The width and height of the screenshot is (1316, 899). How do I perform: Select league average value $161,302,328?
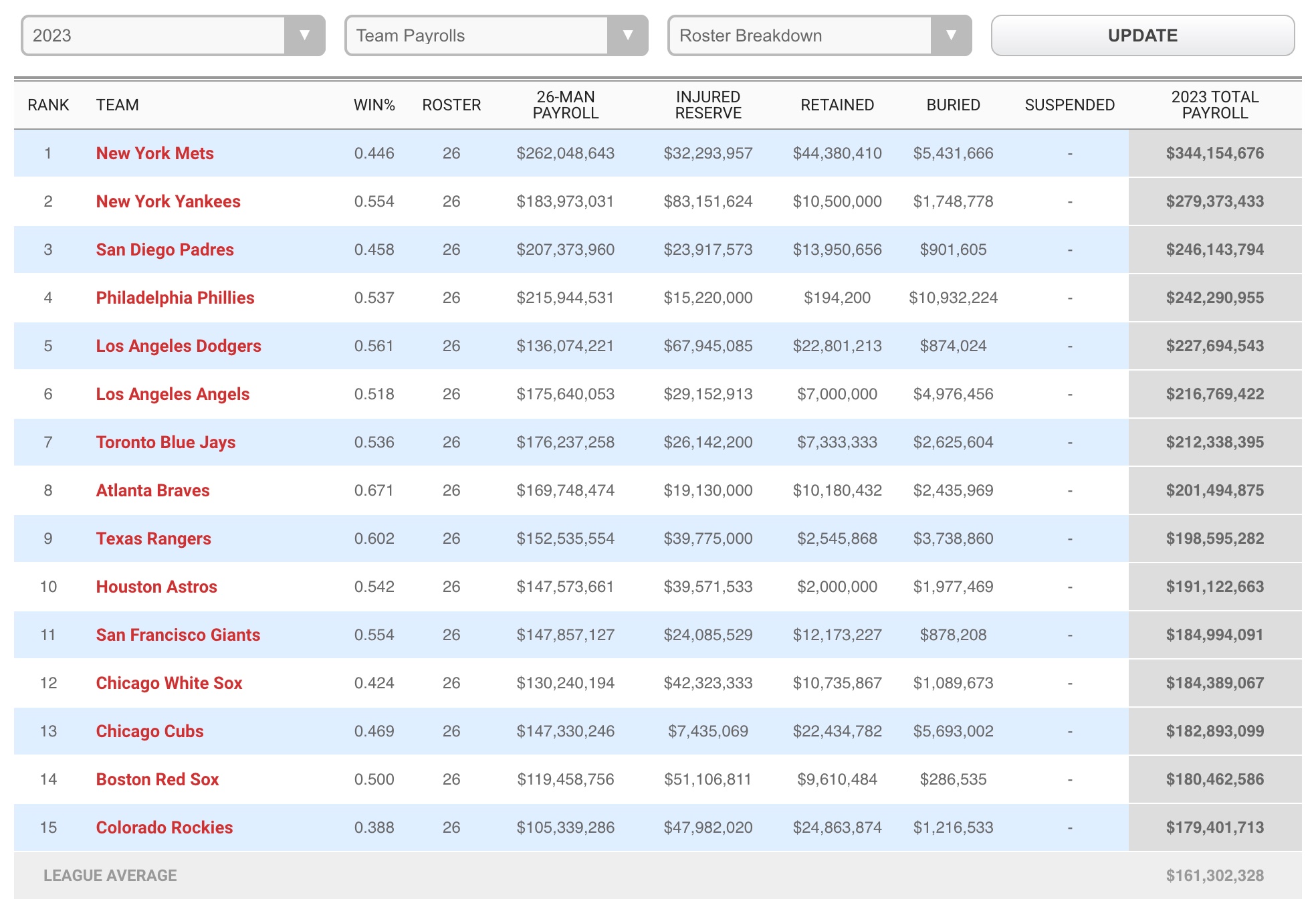pyautogui.click(x=1215, y=876)
